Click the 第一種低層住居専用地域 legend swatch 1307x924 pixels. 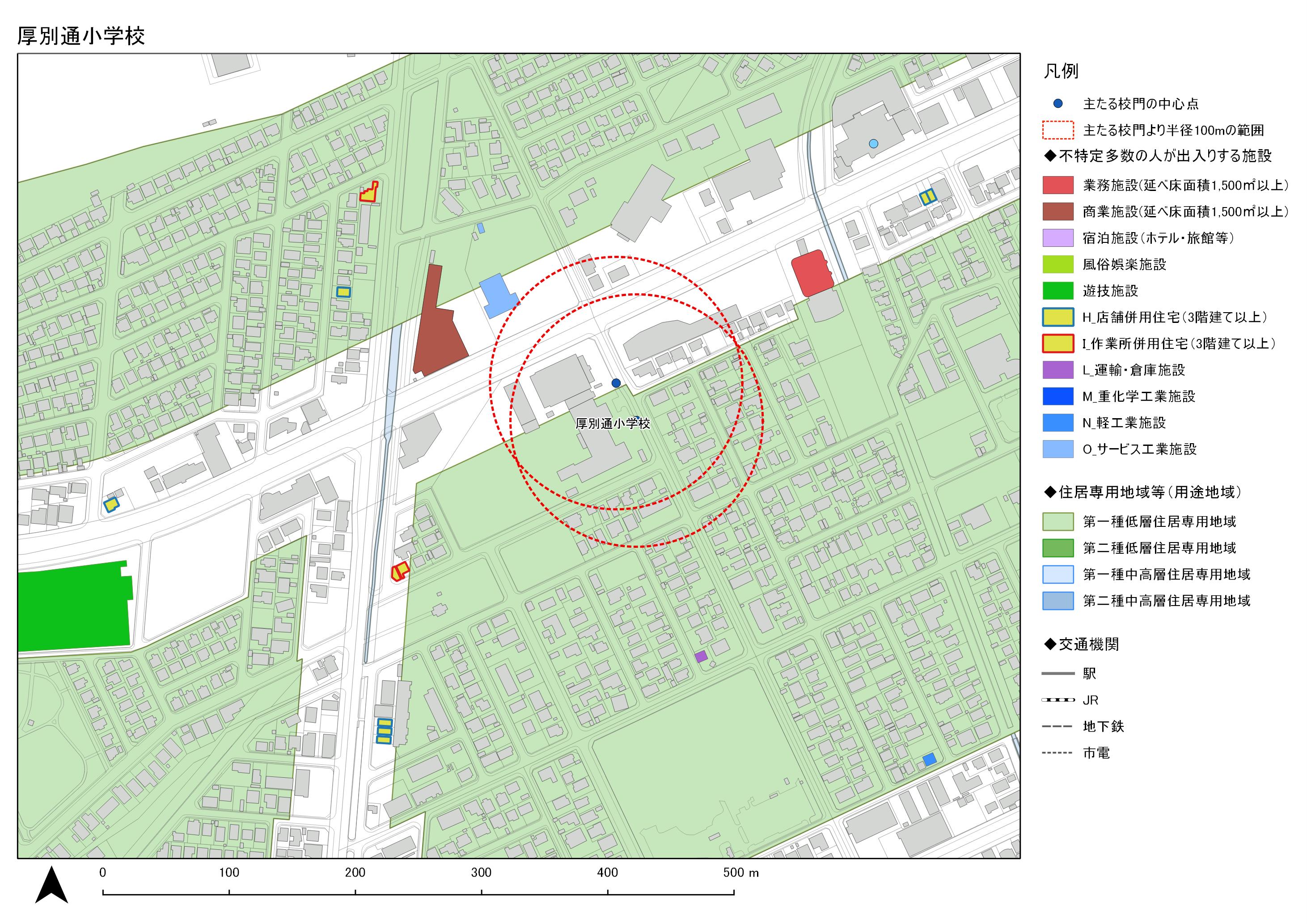[x=1057, y=521]
